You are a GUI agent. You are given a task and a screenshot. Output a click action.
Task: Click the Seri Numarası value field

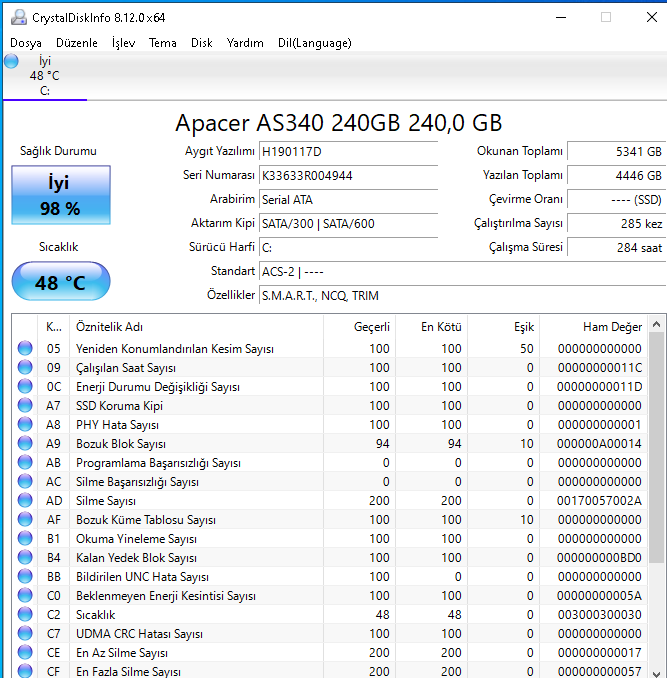(347, 175)
